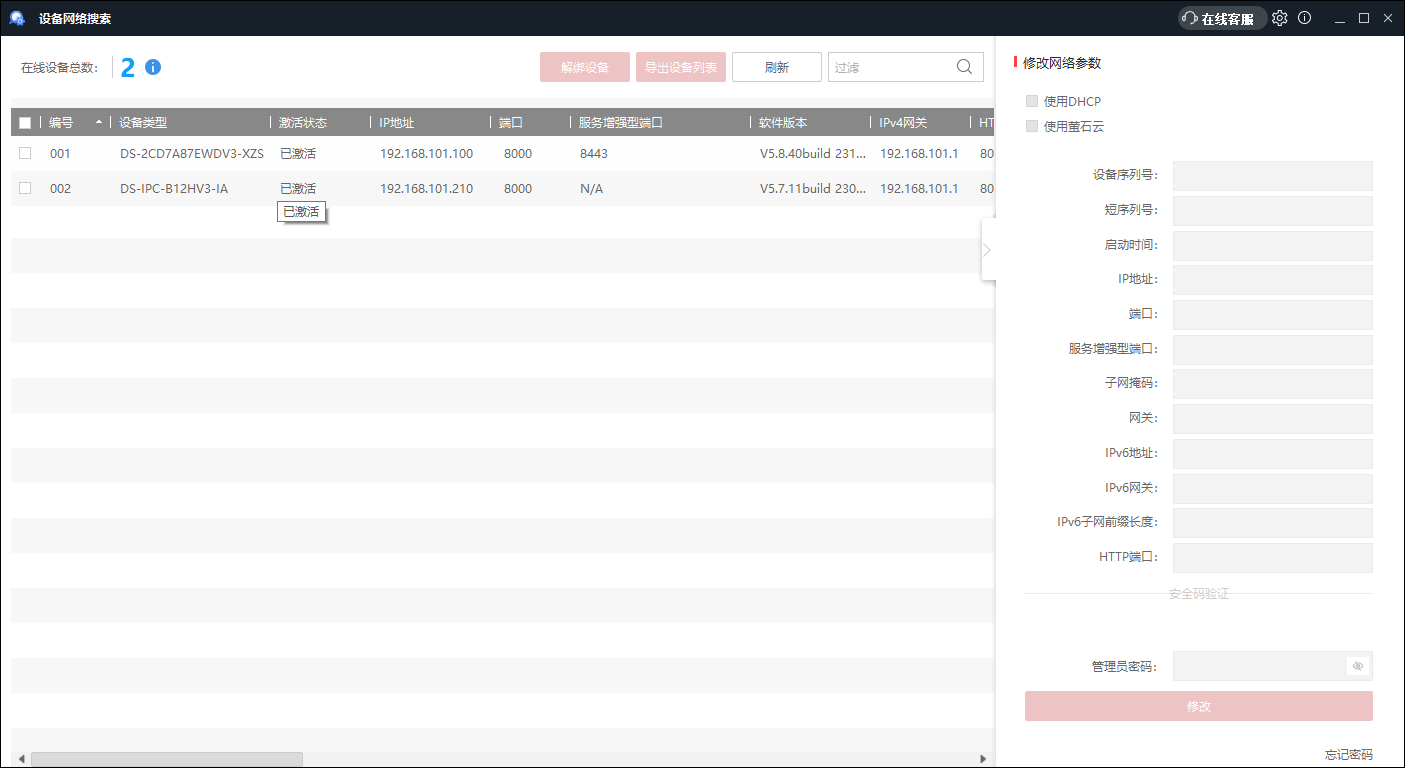The height and width of the screenshot is (768, 1405).
Task: Click right arrow of horizontal scrollbar
Action: 983,759
